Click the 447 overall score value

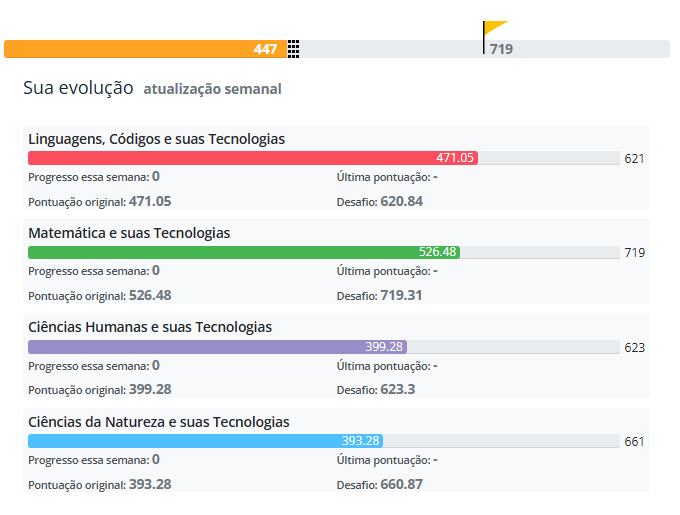pos(265,49)
